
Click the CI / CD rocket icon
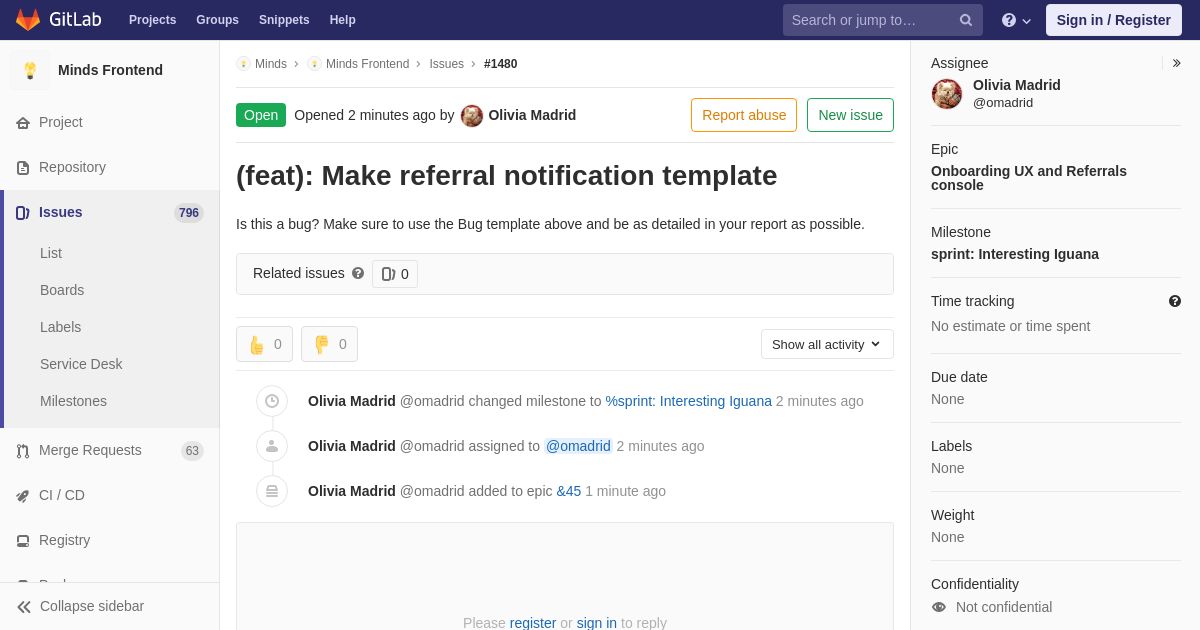click(x=23, y=495)
